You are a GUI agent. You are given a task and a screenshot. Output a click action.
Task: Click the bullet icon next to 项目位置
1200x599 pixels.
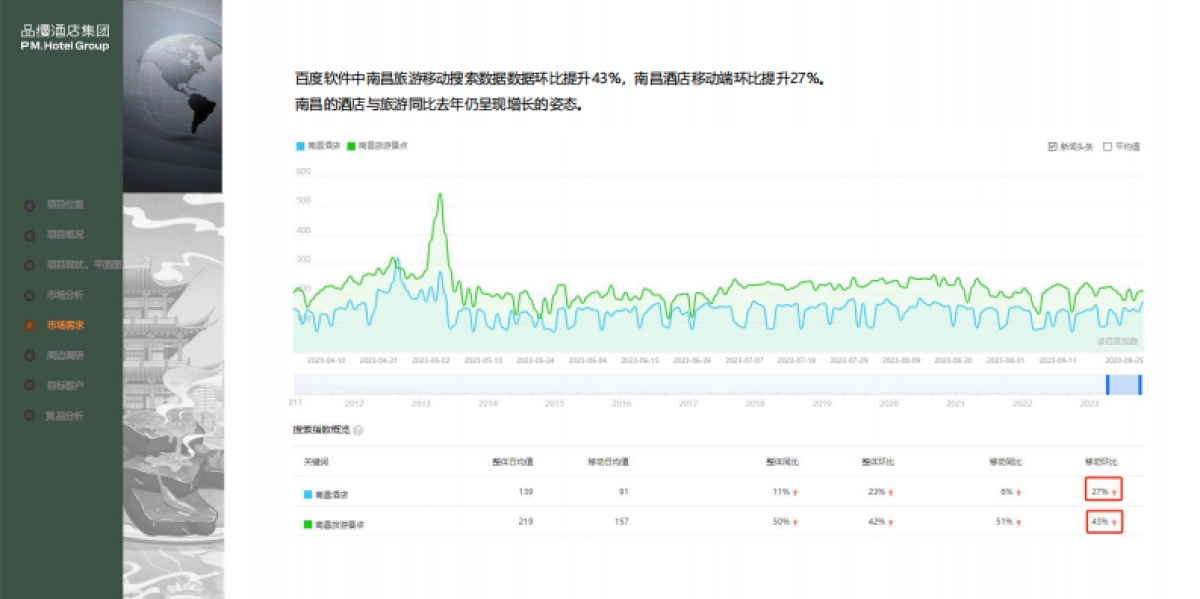[30, 205]
